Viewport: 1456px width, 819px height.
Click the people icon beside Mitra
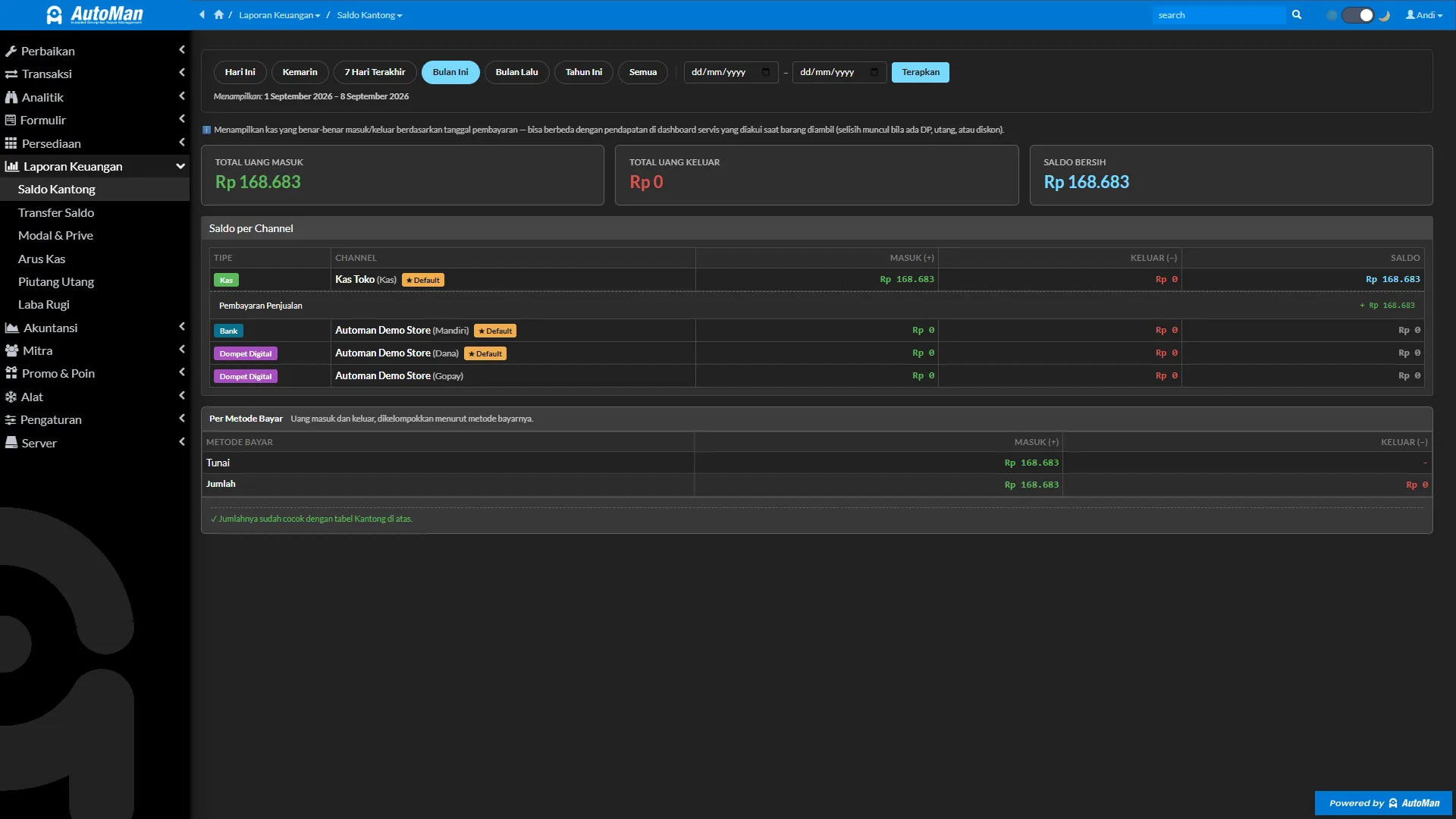click(12, 350)
